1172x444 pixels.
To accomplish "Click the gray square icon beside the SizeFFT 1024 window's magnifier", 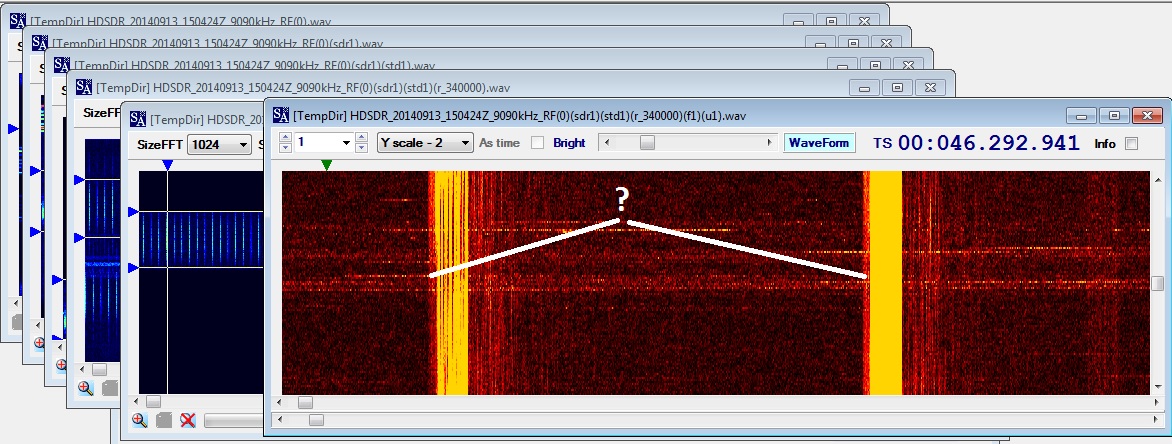I will (x=163, y=420).
